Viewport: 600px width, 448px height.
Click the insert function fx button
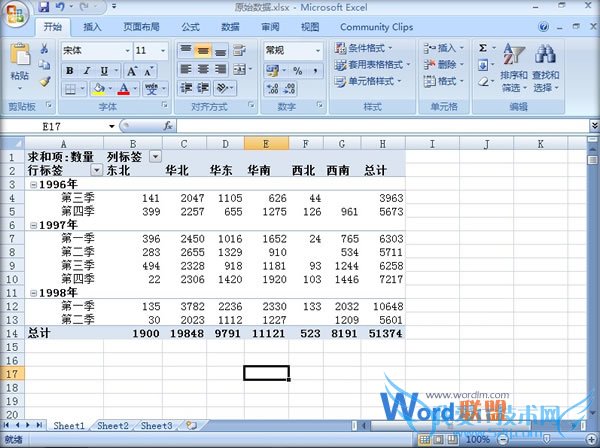pos(168,125)
